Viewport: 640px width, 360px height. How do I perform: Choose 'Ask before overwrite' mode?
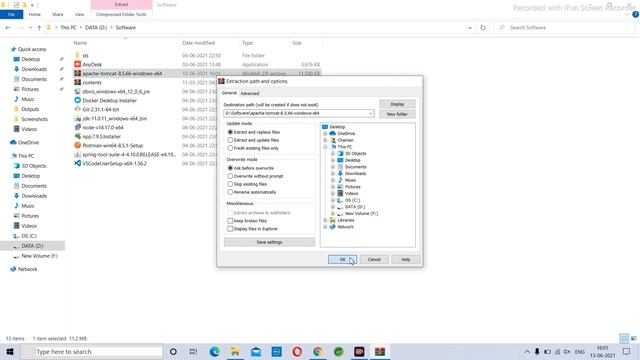tap(230, 168)
